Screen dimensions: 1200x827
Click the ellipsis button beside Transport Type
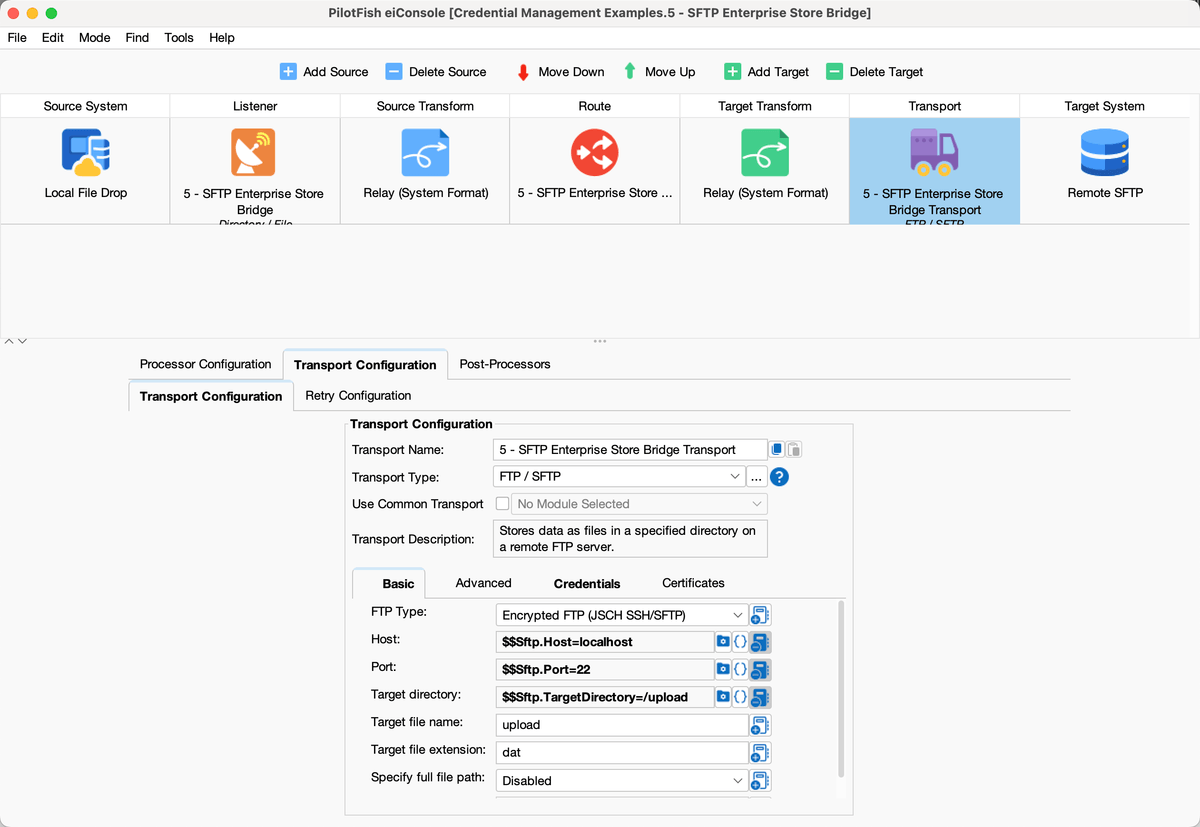(x=757, y=477)
